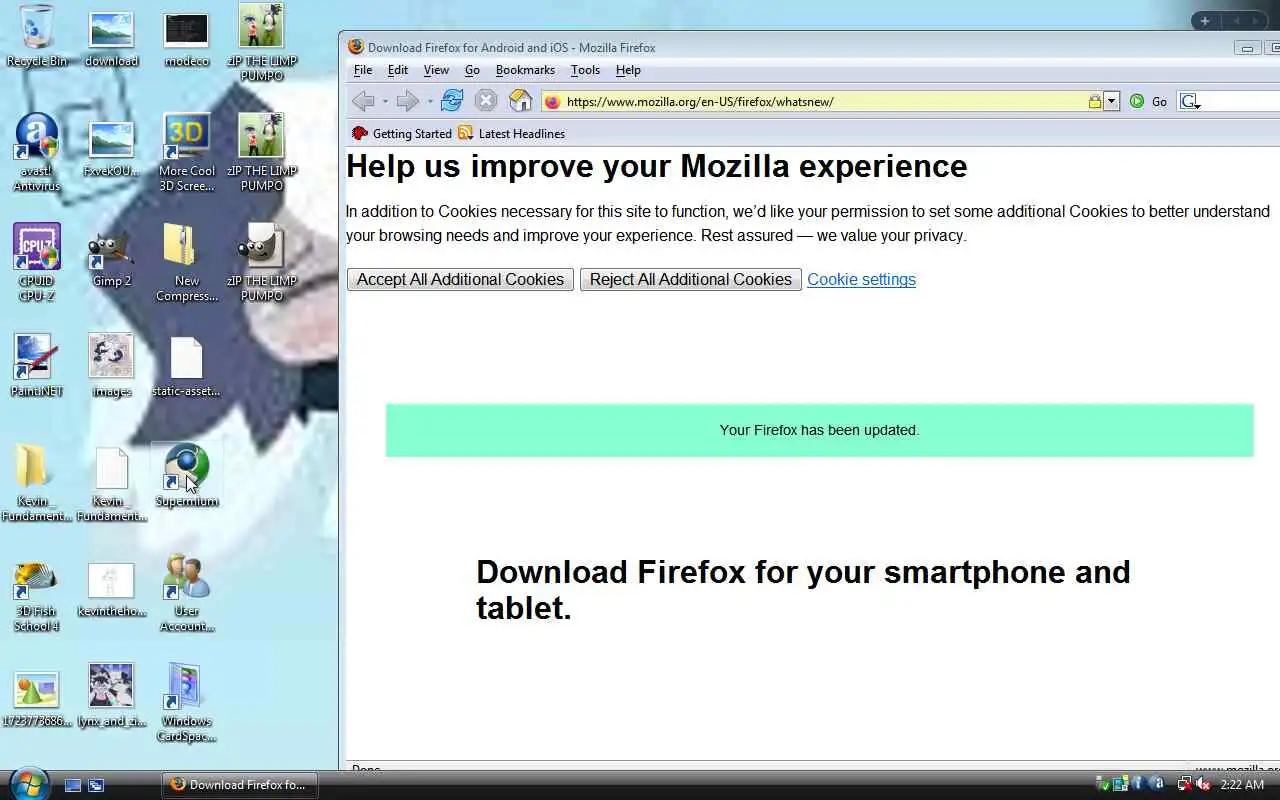Select the Gimp 2 desktop icon
Screen dimensions: 1280x800
(x=111, y=257)
